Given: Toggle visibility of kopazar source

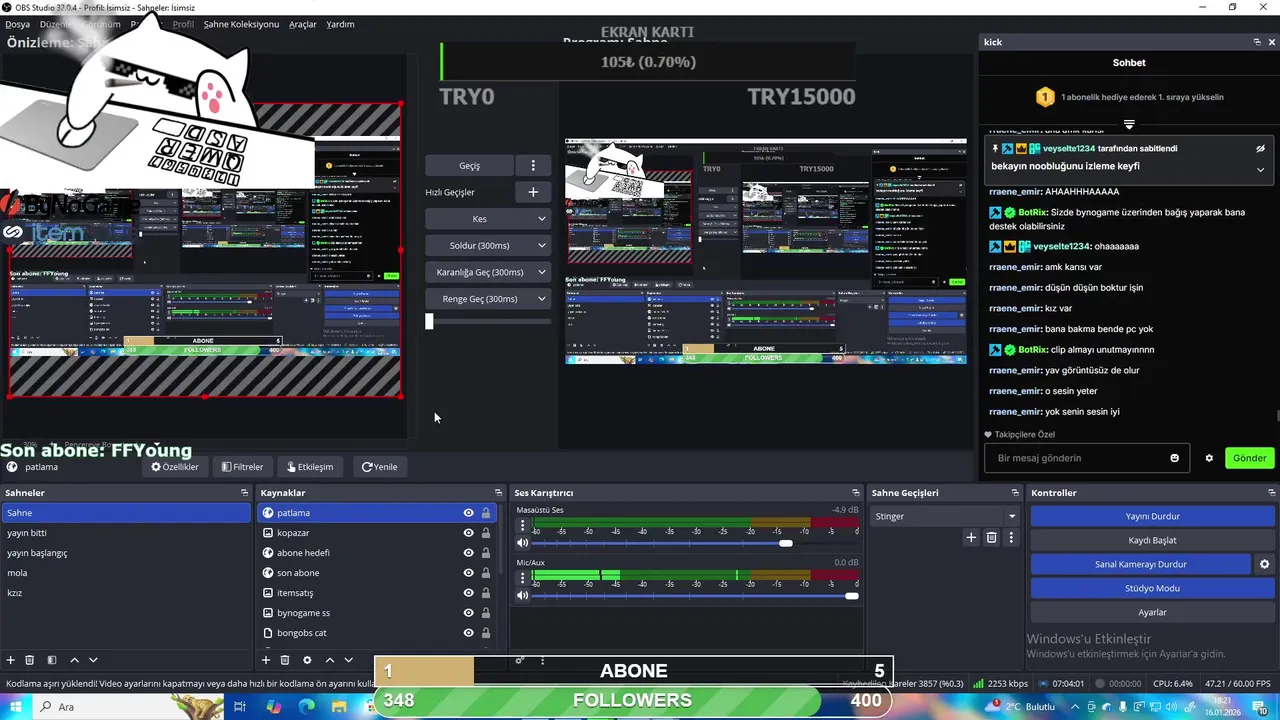Looking at the screenshot, I should click(468, 533).
